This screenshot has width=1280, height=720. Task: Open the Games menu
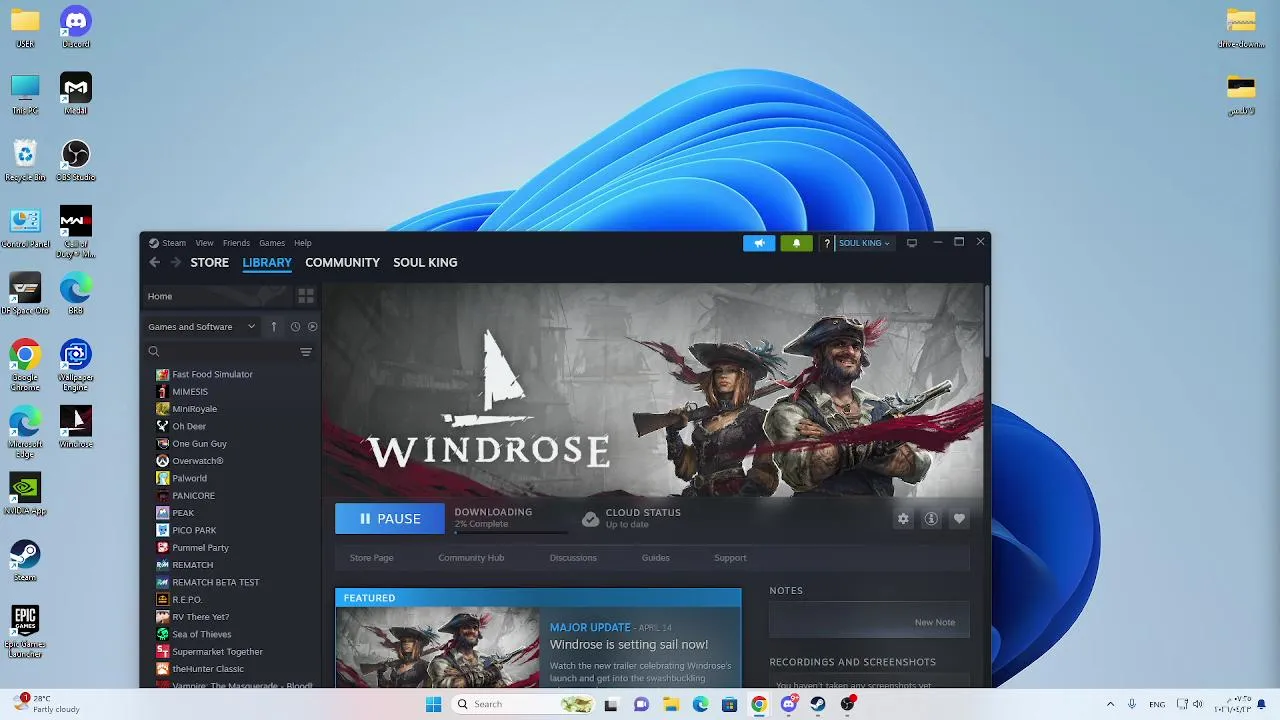[272, 243]
